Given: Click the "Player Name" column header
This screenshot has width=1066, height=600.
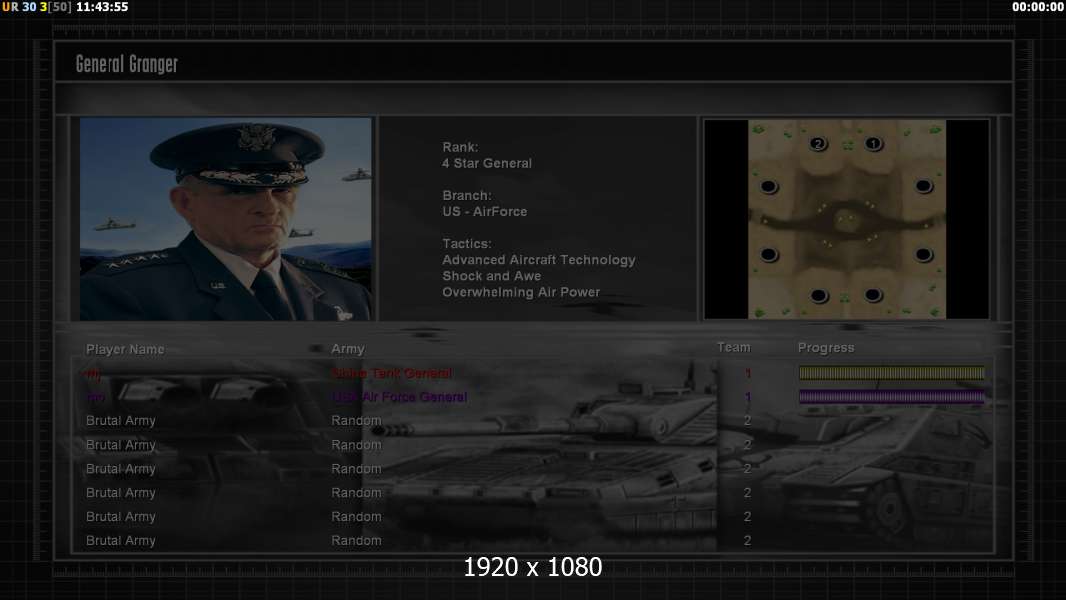Looking at the screenshot, I should [125, 349].
